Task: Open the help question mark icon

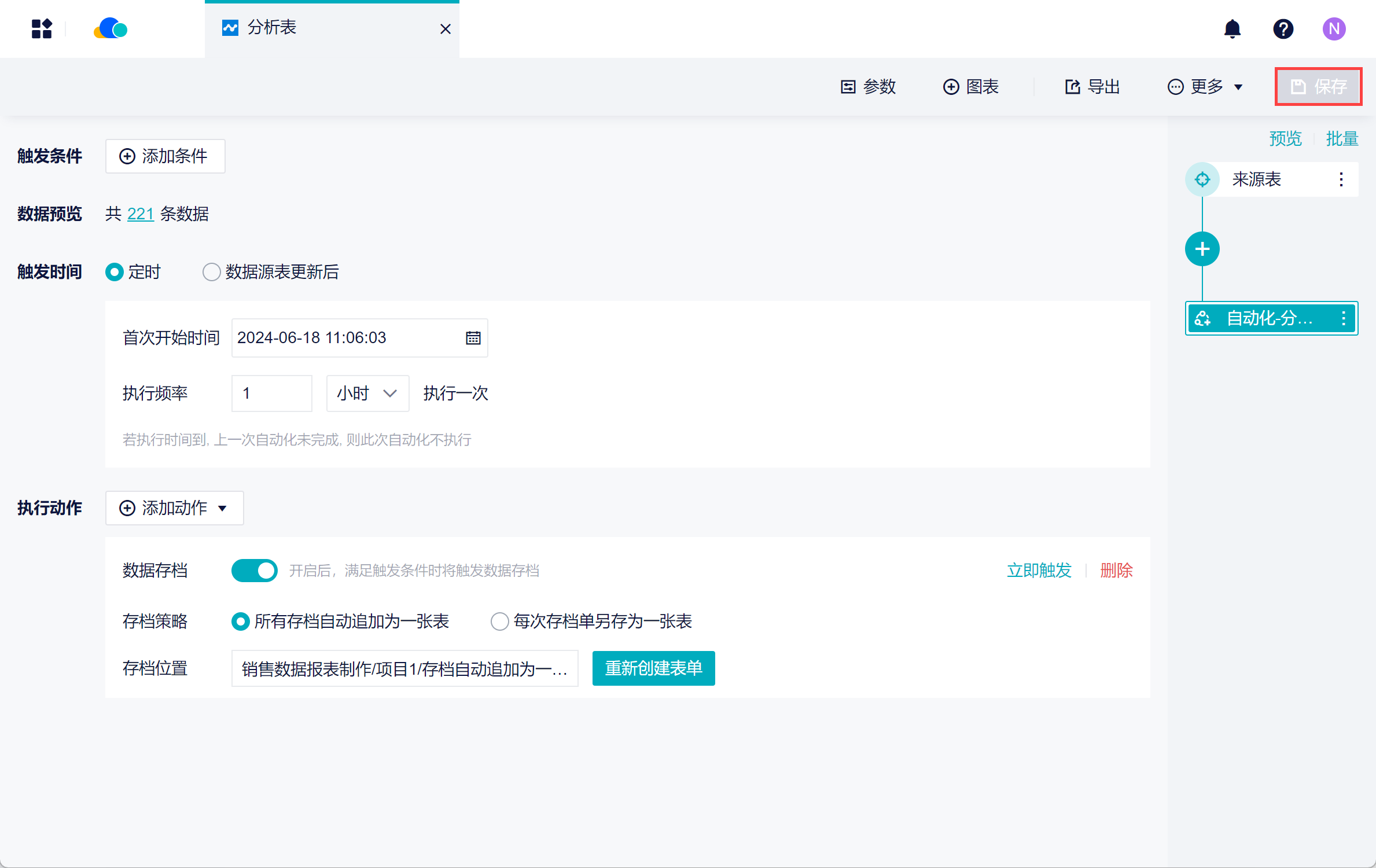Action: click(1283, 28)
